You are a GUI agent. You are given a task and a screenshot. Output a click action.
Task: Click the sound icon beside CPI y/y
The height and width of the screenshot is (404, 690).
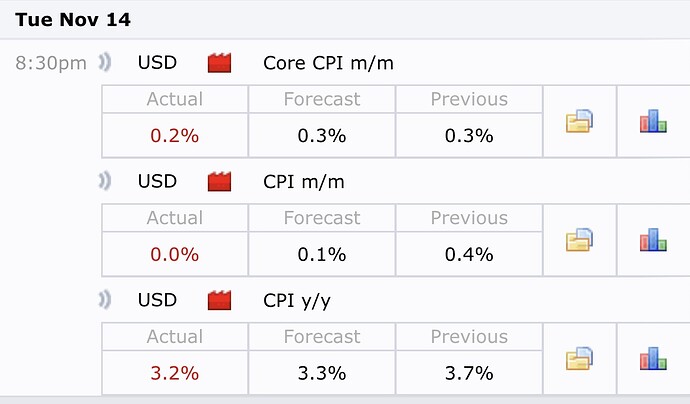click(104, 300)
